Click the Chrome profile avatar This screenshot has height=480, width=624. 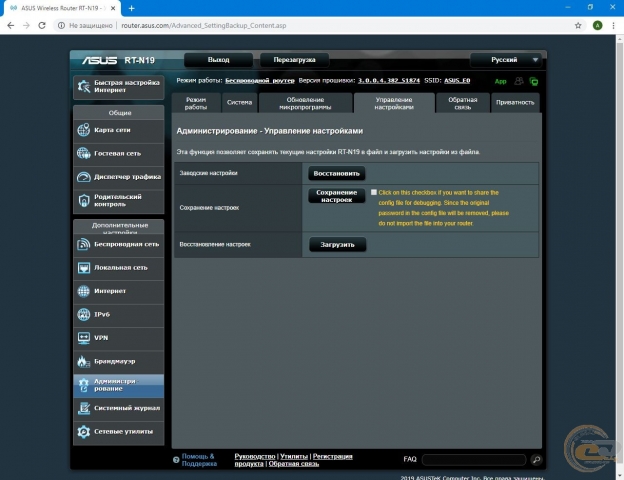[597, 25]
